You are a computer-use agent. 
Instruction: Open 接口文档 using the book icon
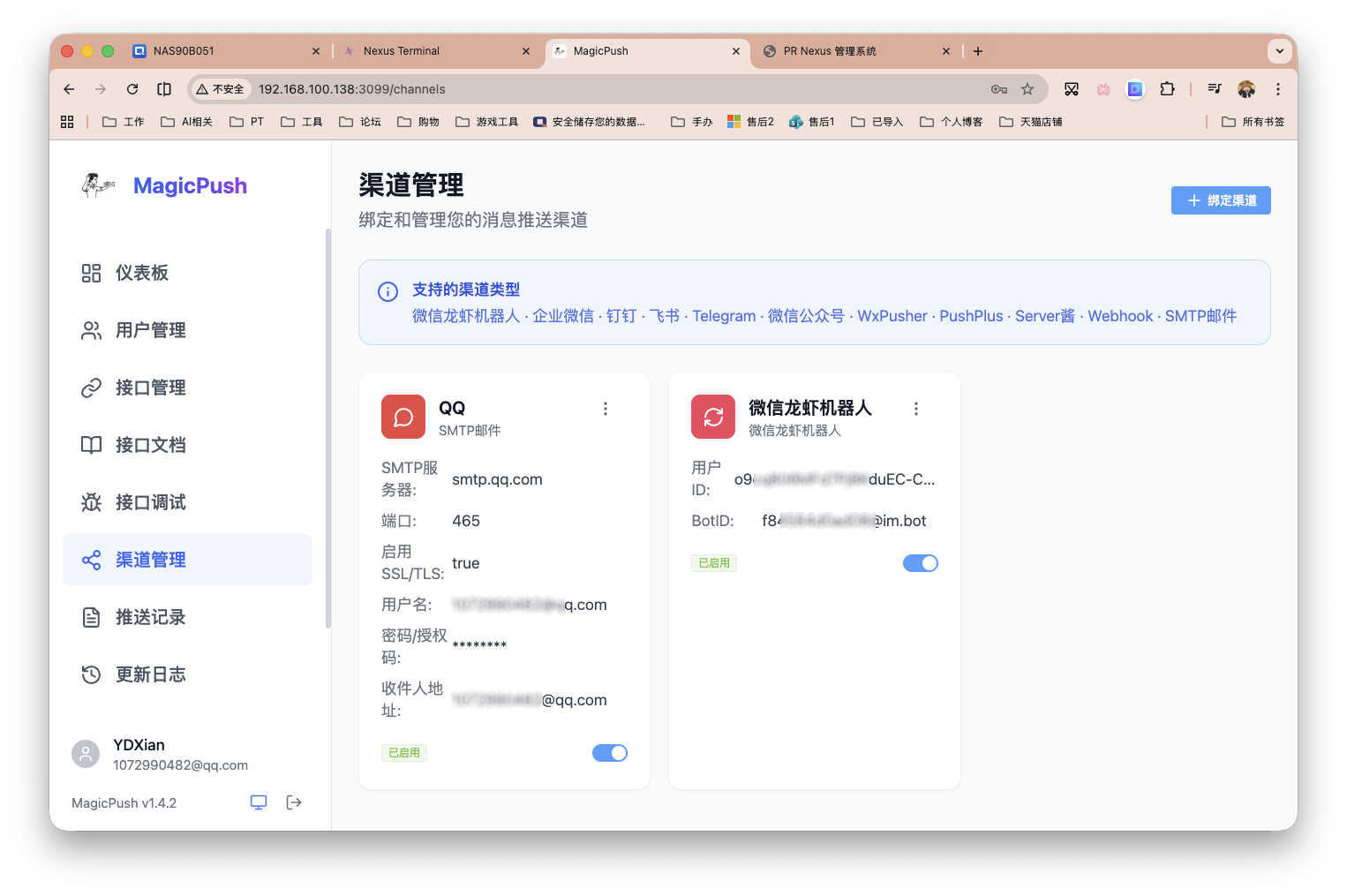click(x=91, y=445)
